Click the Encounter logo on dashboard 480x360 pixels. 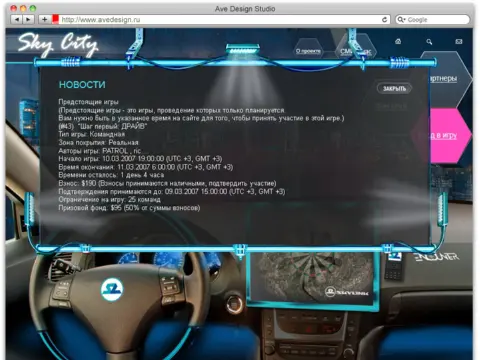[x=436, y=257]
